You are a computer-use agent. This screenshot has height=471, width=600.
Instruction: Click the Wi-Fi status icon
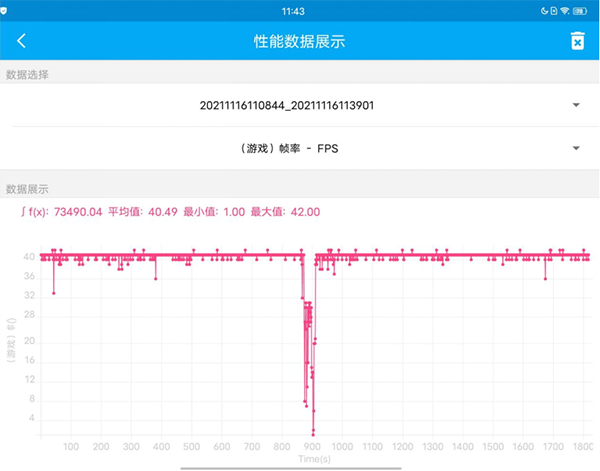[564, 9]
